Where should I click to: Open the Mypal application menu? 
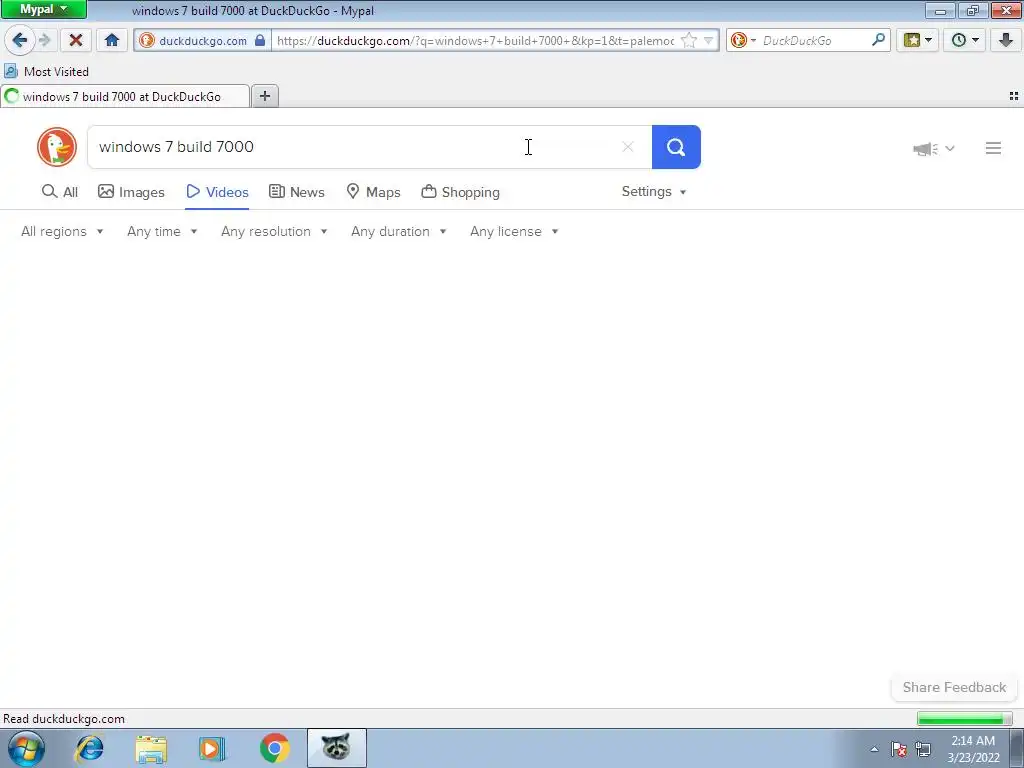[44, 10]
